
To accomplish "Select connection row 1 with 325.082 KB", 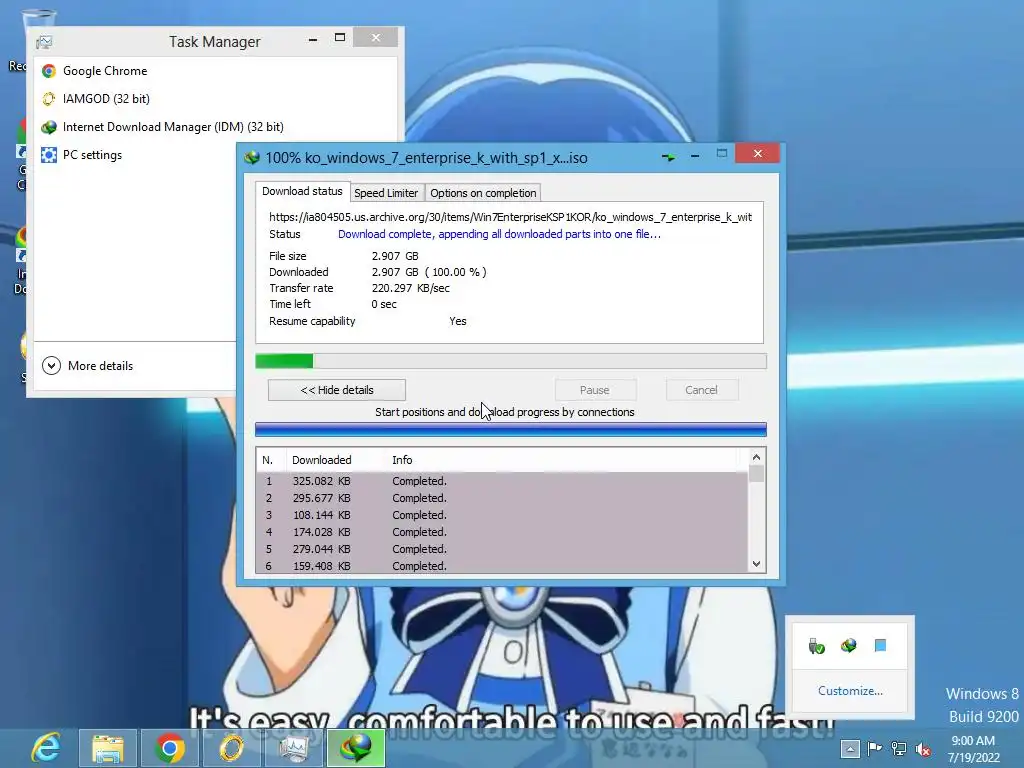I will 502,481.
